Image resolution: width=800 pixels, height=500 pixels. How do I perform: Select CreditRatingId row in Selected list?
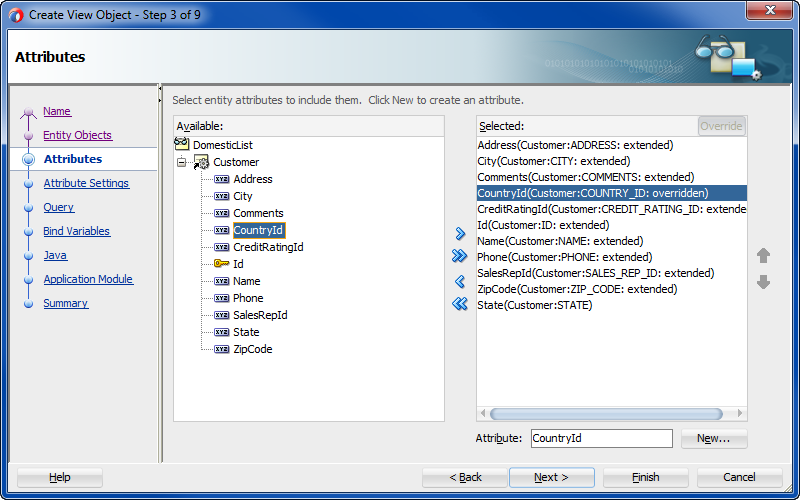pyautogui.click(x=612, y=209)
